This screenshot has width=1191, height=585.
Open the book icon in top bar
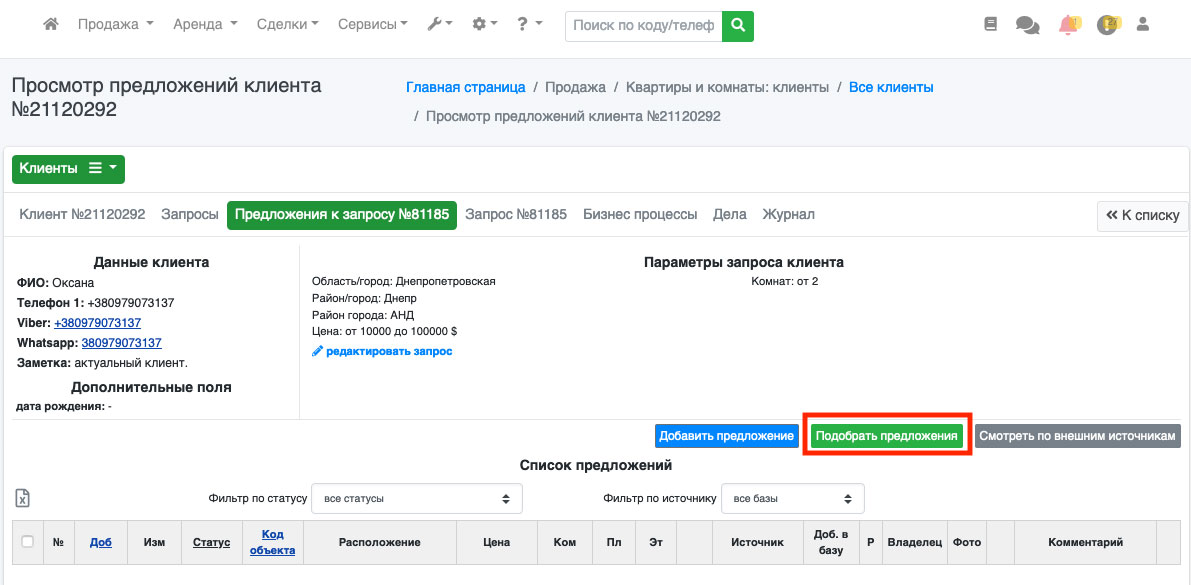click(x=991, y=25)
